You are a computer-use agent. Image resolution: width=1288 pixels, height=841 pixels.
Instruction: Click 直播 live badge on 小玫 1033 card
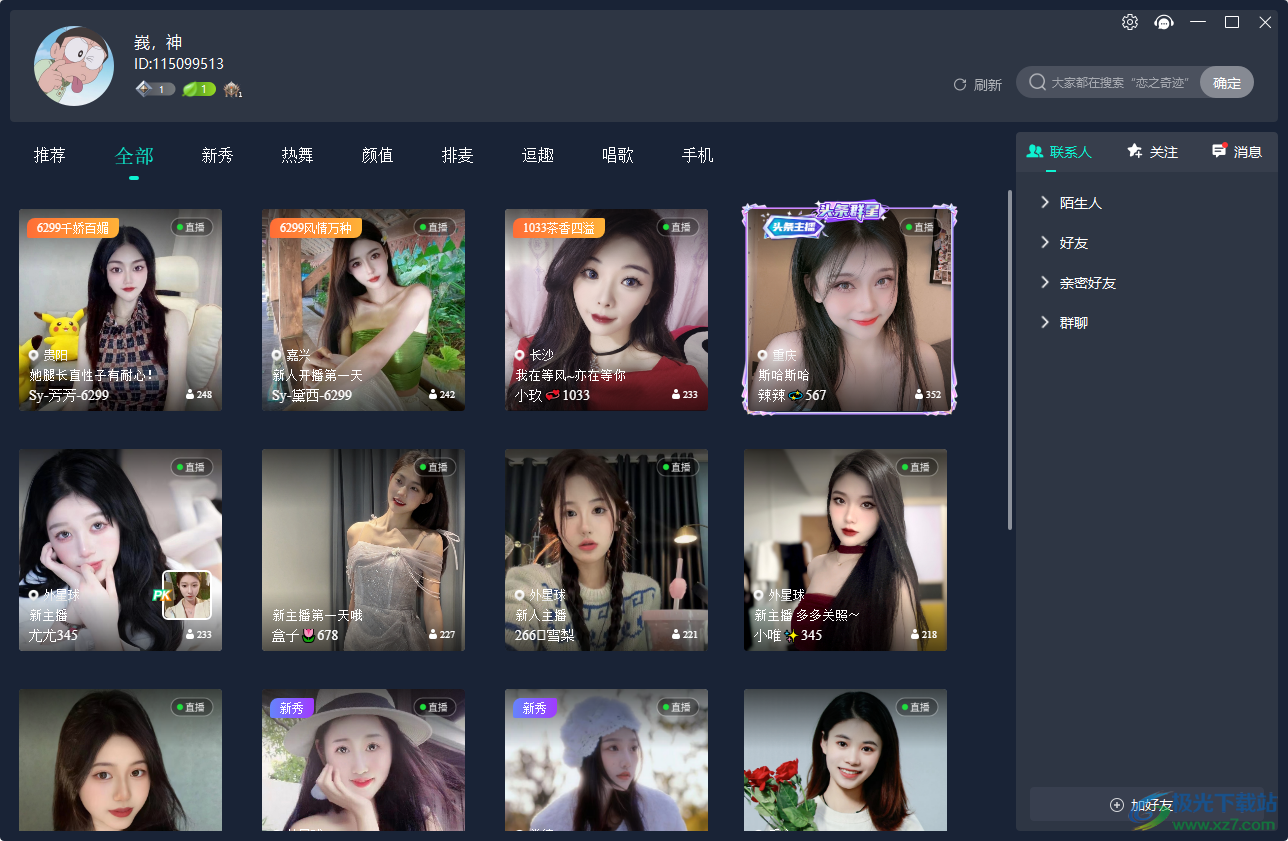(x=676, y=227)
